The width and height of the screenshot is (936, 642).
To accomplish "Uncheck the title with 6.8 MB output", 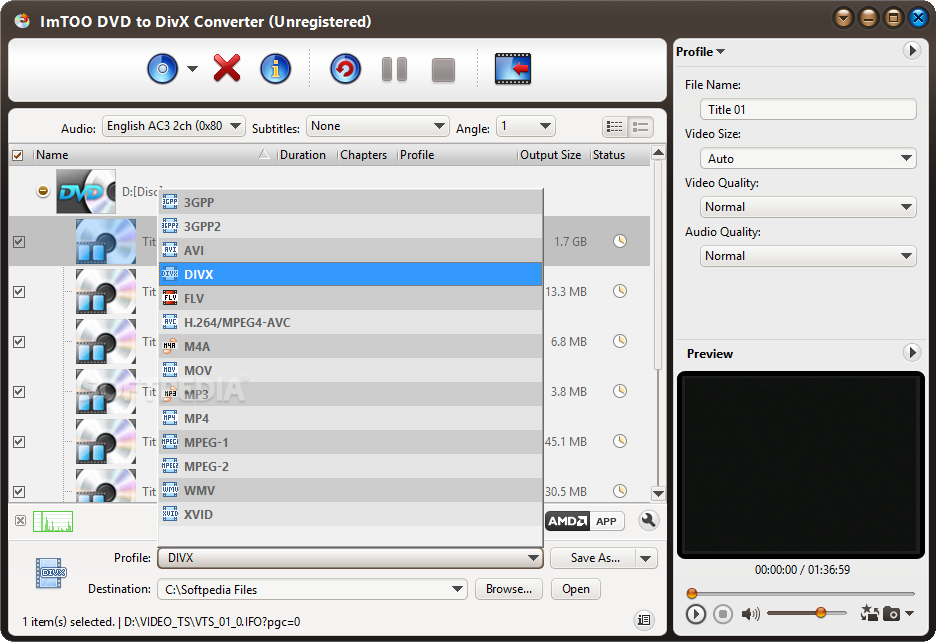I will click(19, 342).
